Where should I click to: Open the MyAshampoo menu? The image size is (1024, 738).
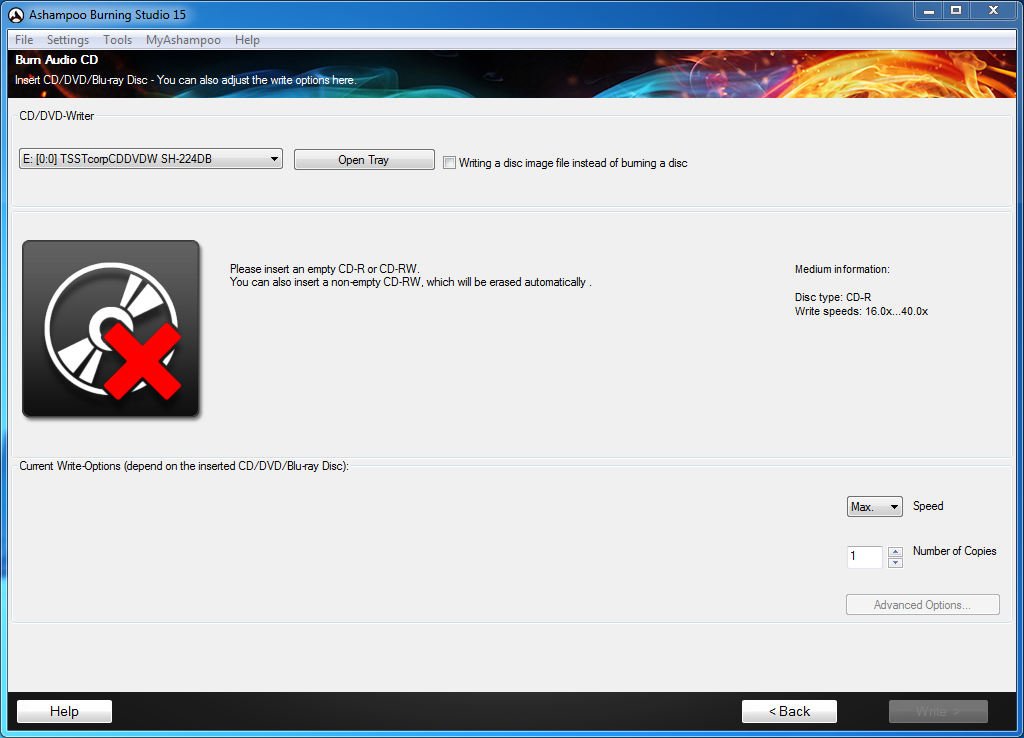point(184,40)
